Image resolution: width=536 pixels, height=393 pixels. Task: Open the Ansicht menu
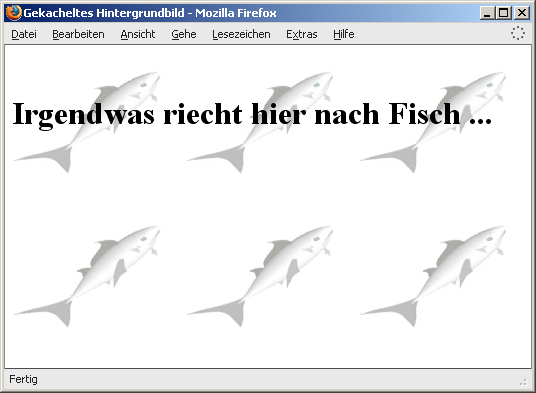(x=138, y=34)
